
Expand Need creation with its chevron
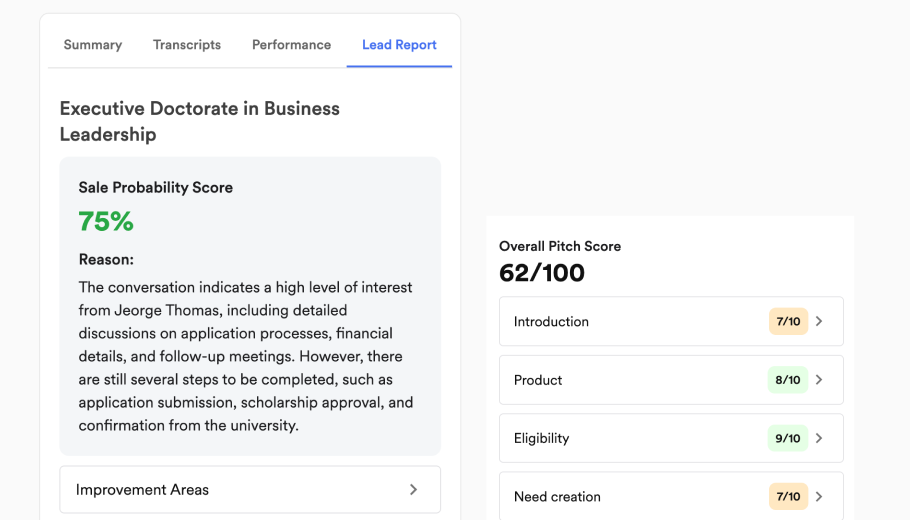click(819, 496)
